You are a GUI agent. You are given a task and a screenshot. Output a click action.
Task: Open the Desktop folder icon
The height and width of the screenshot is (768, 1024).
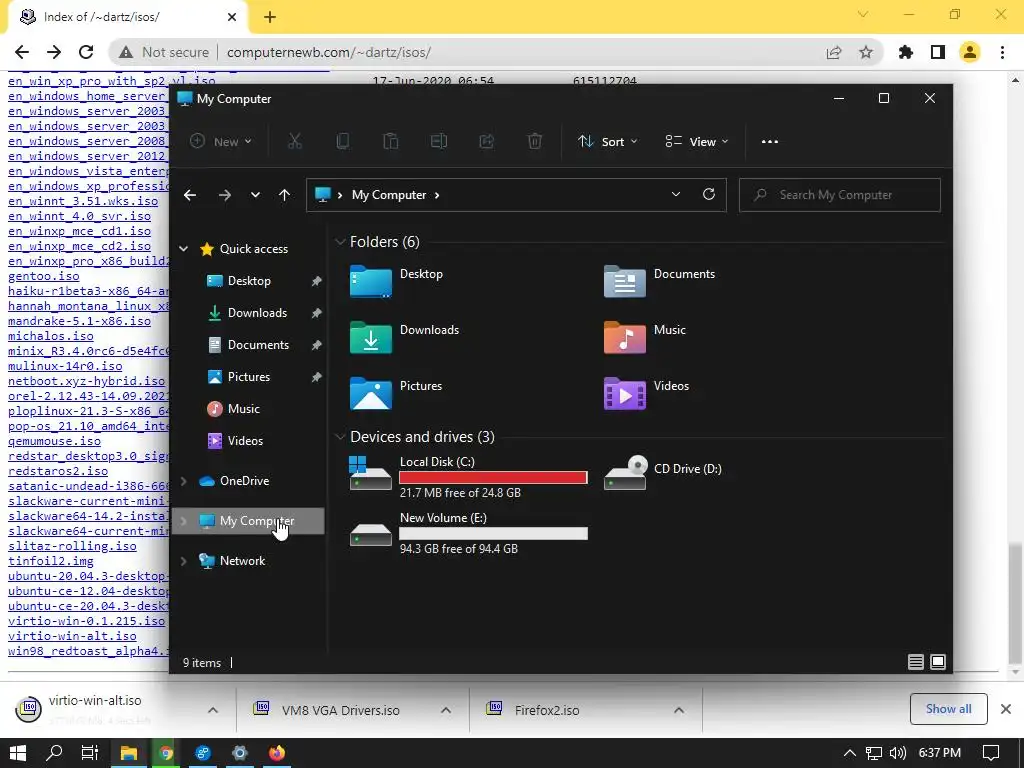click(371, 281)
